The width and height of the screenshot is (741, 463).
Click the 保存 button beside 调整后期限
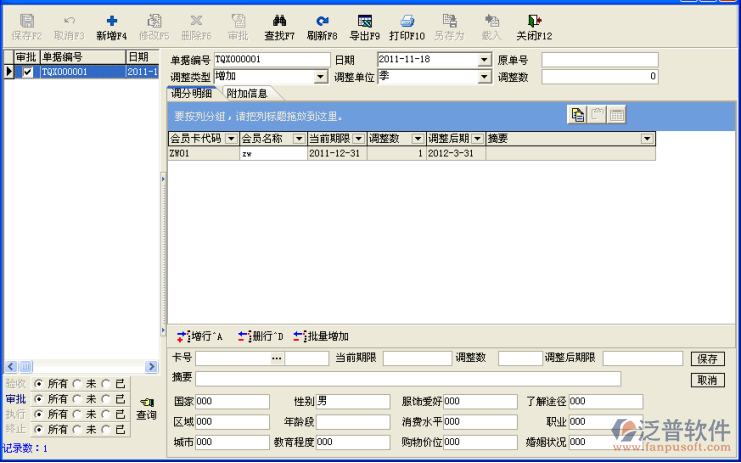[x=707, y=358]
